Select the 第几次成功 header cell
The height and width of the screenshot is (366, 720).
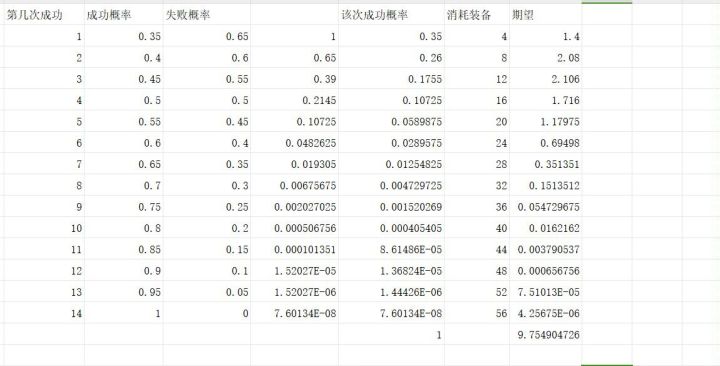click(x=44, y=15)
